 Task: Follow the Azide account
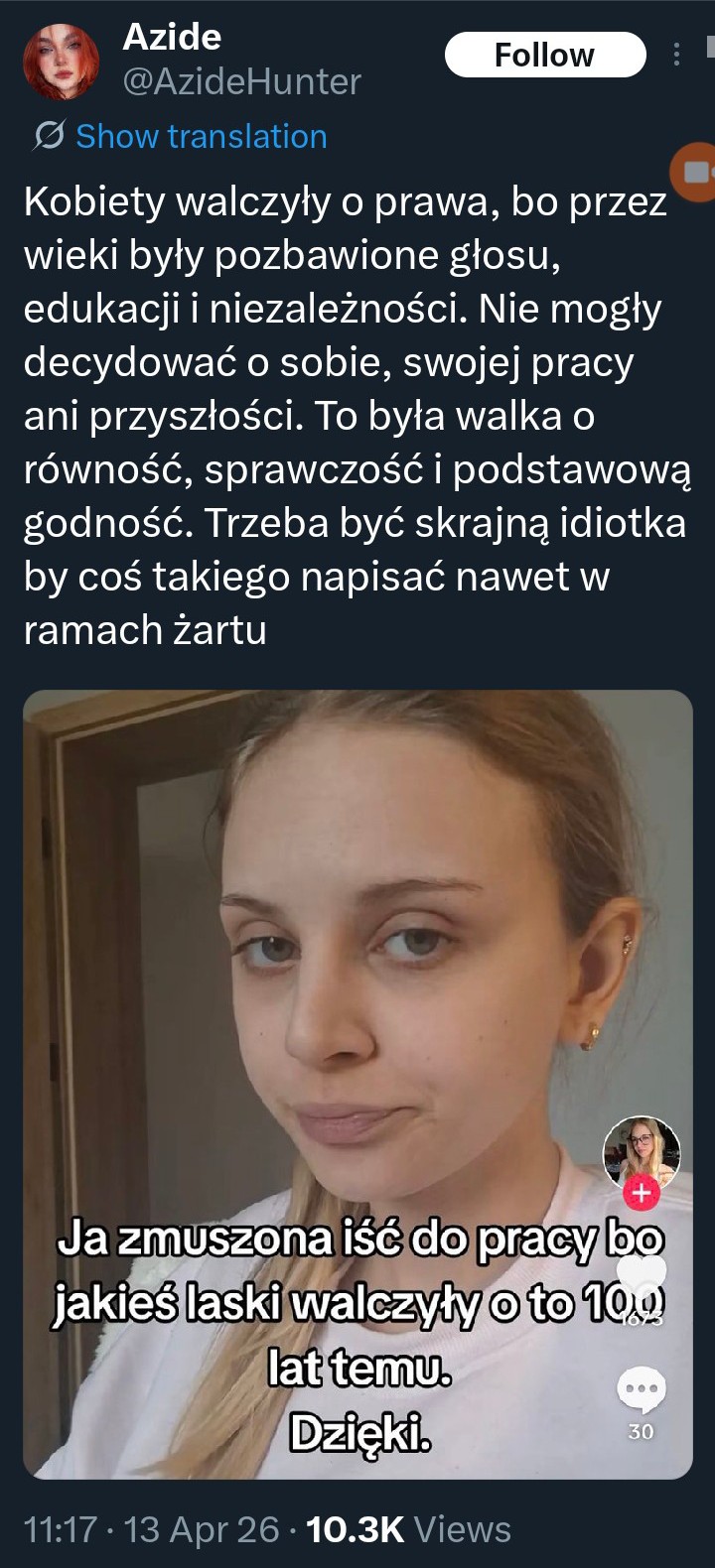(545, 55)
